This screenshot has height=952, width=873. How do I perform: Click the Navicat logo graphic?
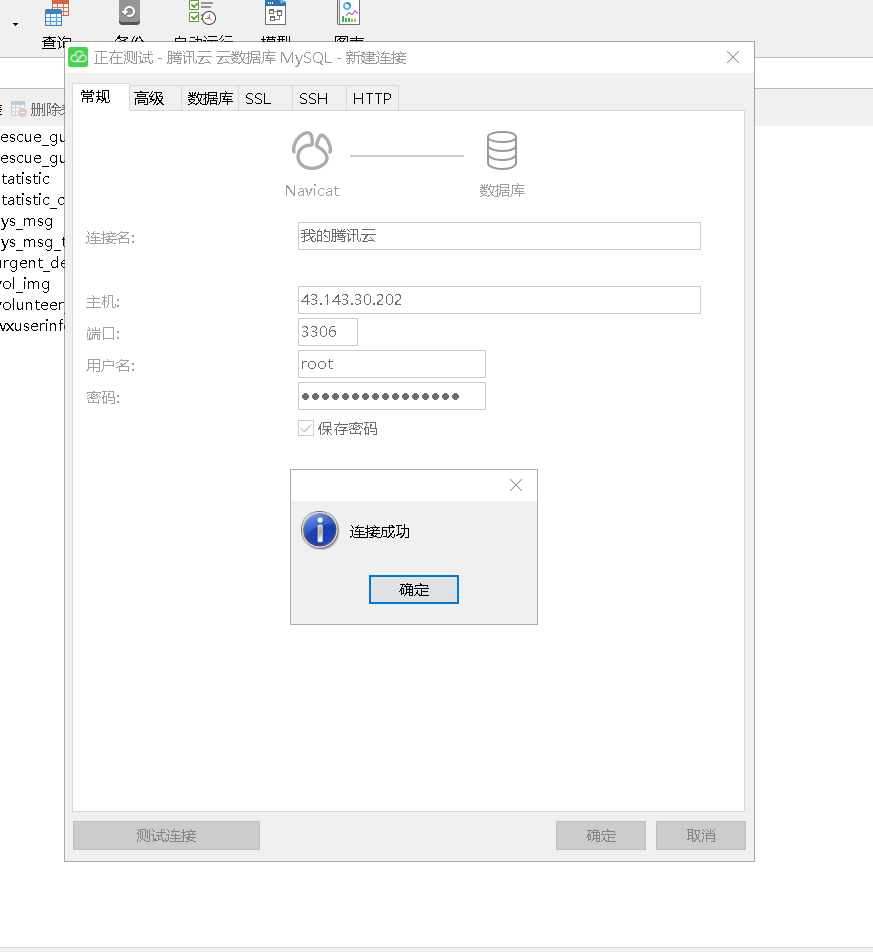[x=312, y=151]
